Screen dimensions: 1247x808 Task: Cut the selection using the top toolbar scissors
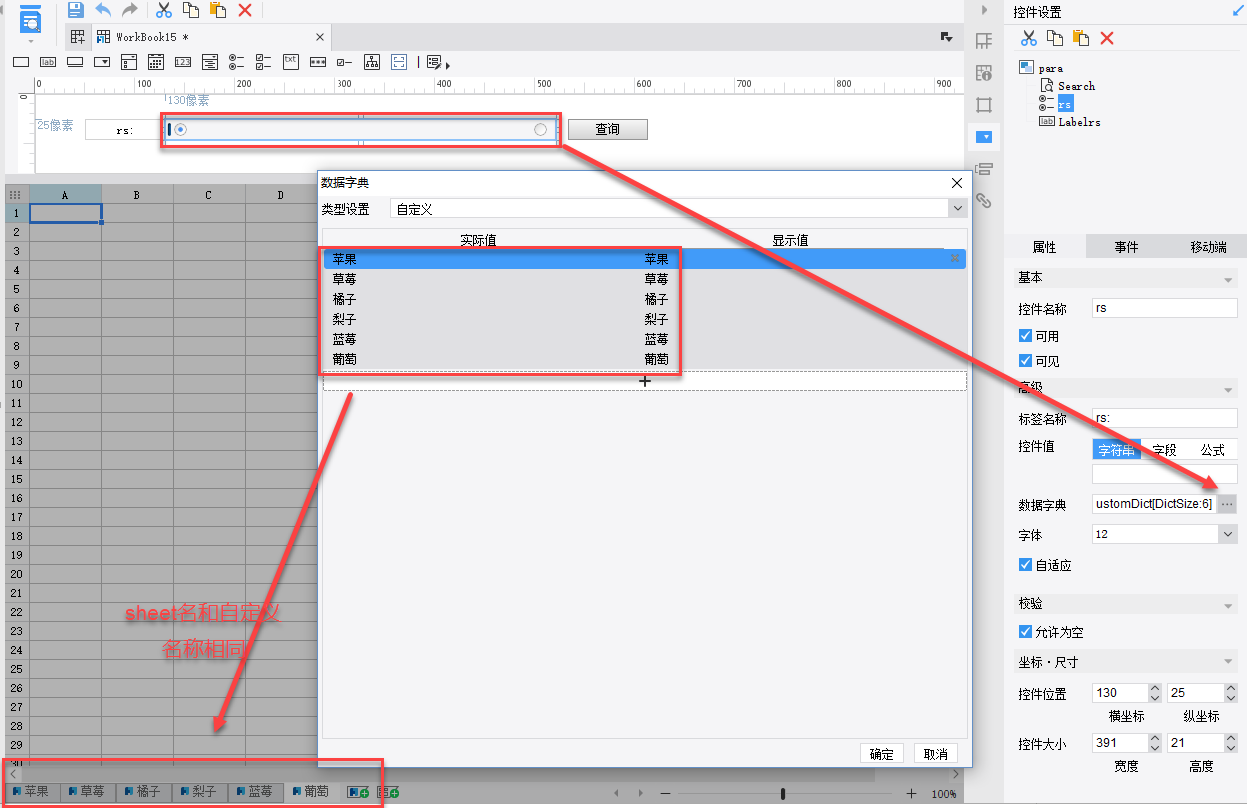pos(164,10)
